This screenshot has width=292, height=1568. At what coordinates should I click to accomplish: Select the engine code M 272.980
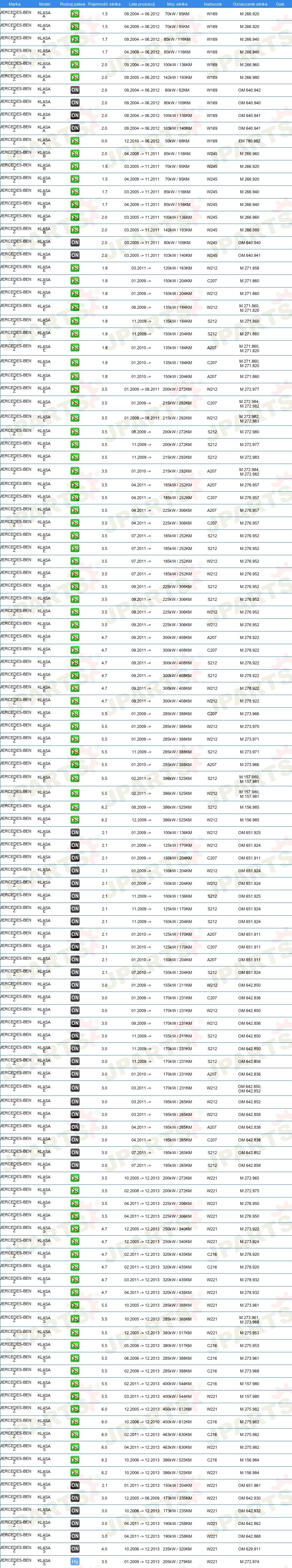click(249, 431)
